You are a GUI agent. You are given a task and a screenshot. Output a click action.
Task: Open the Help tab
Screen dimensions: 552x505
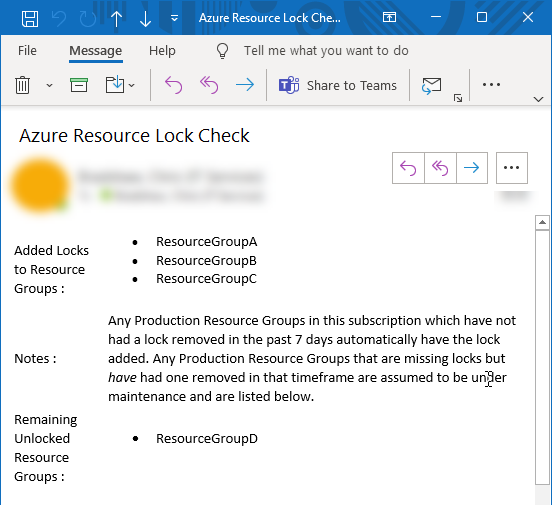tap(162, 51)
